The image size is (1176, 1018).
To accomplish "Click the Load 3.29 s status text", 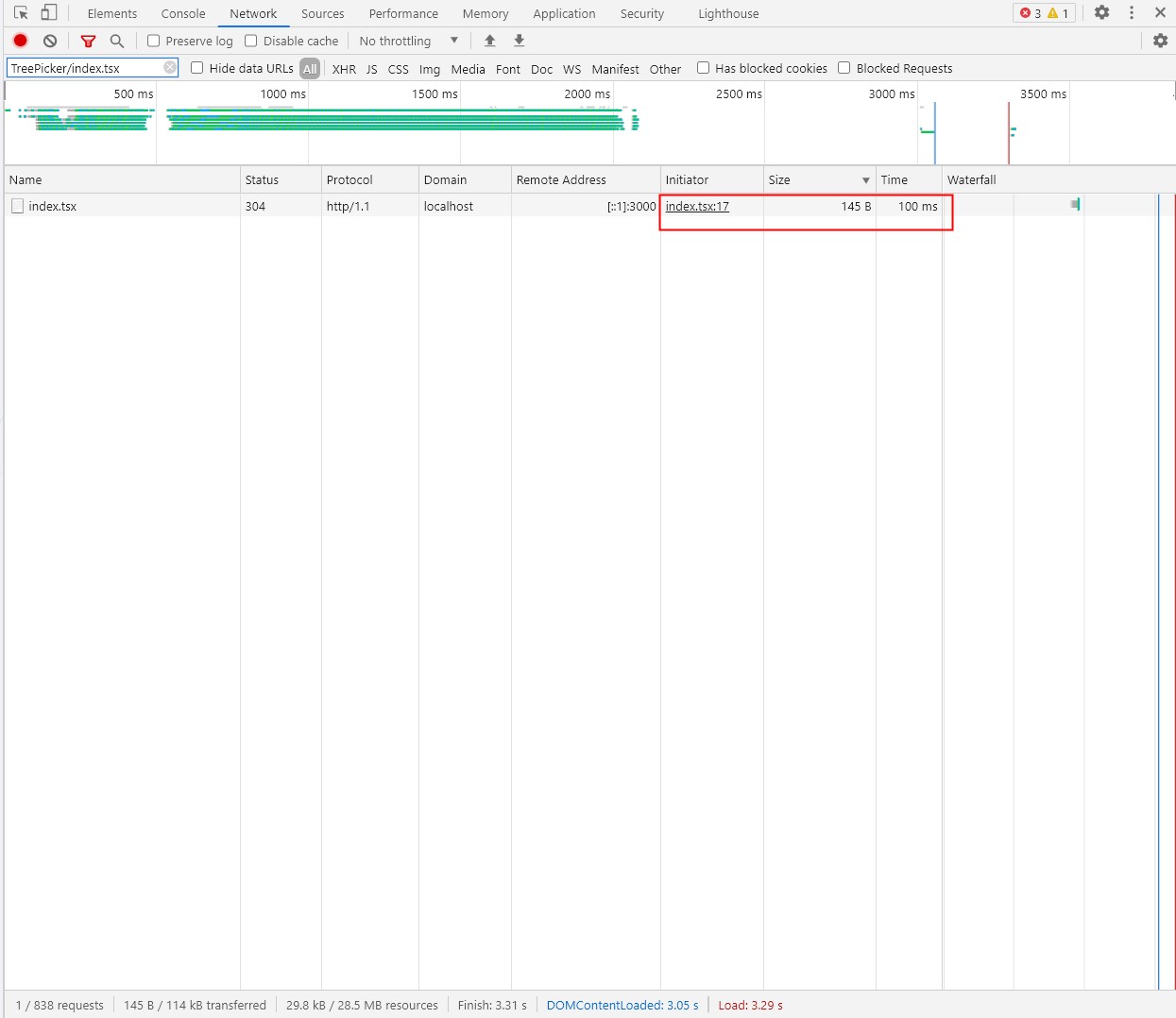I will tap(751, 1005).
